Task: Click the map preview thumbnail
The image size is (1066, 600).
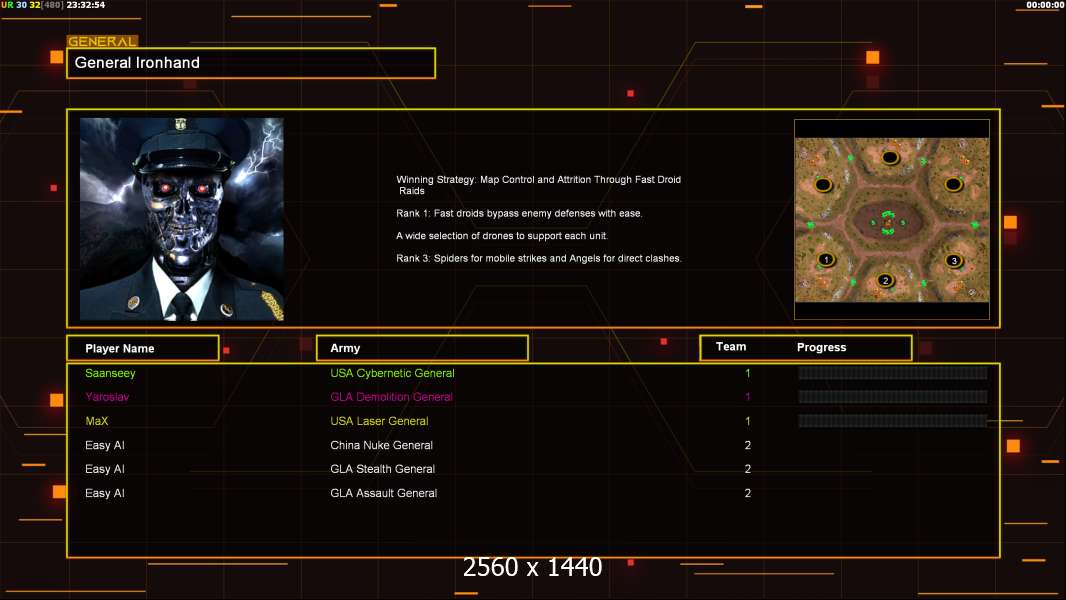Action: [x=892, y=219]
